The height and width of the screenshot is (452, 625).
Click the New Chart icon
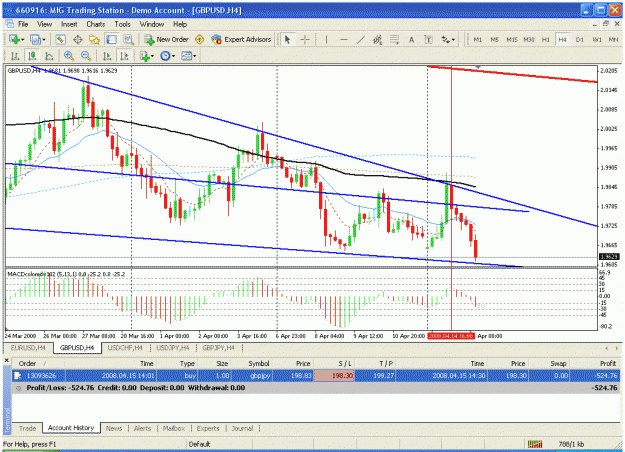pyautogui.click(x=15, y=39)
